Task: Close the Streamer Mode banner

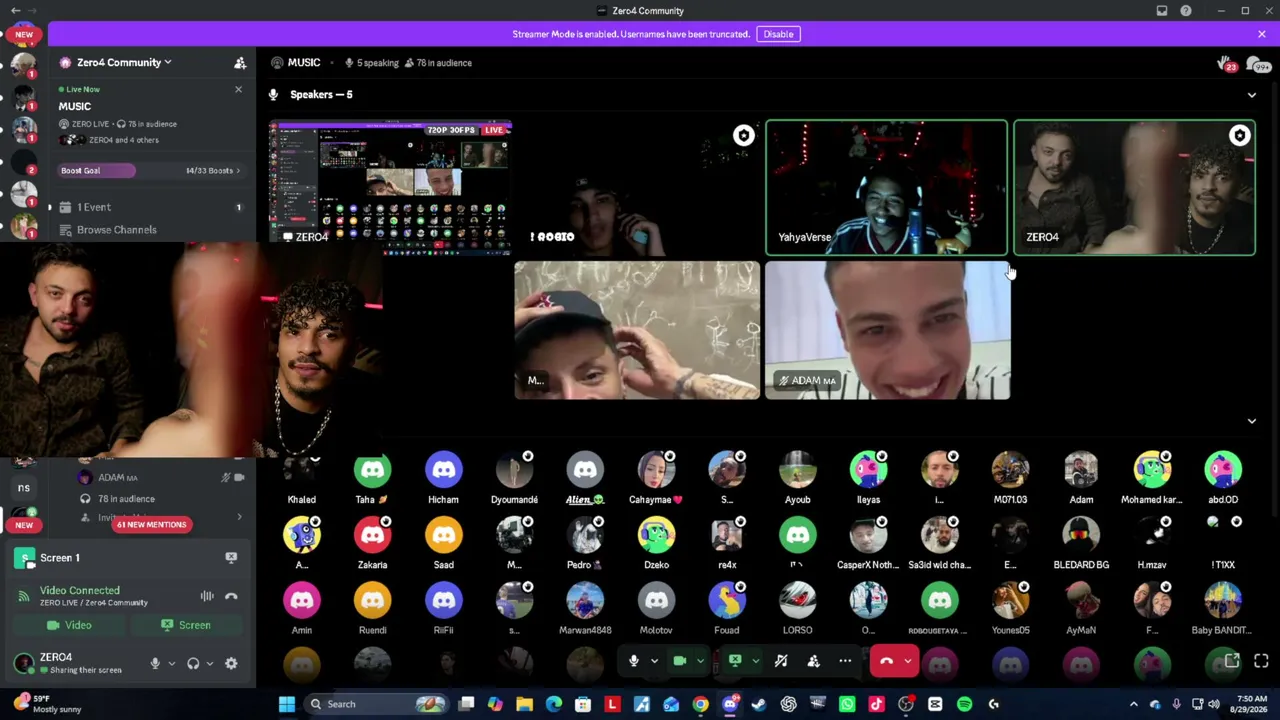Action: [x=1262, y=34]
